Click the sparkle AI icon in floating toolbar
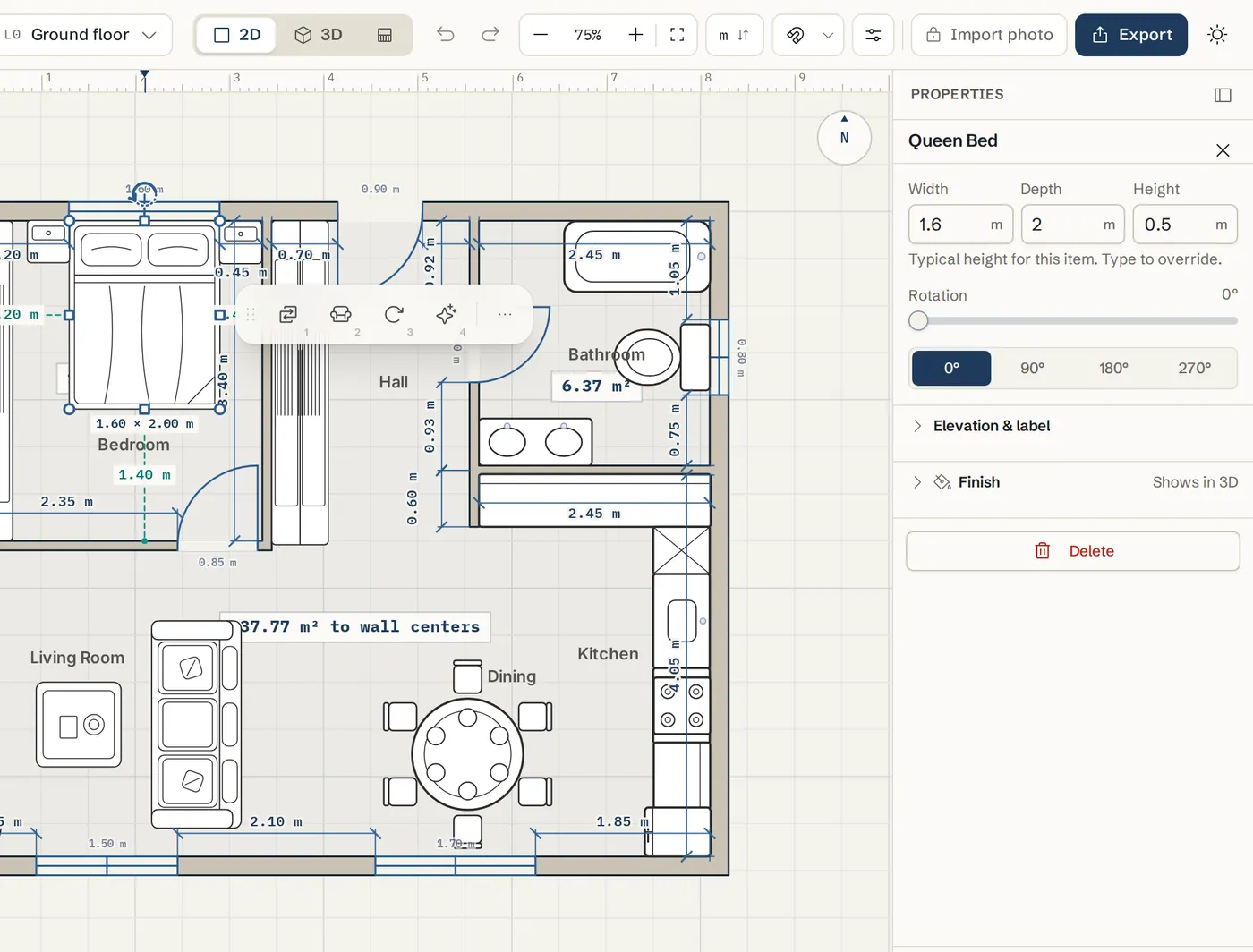Image resolution: width=1253 pixels, height=952 pixels. 446,314
